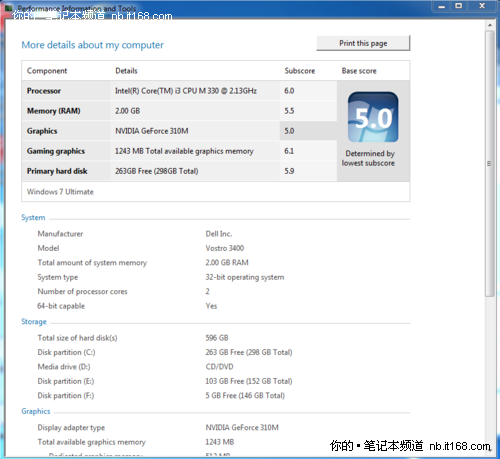Screen dimensions: 500x459
Task: Click the scrollbar up arrow
Action: 490,25
